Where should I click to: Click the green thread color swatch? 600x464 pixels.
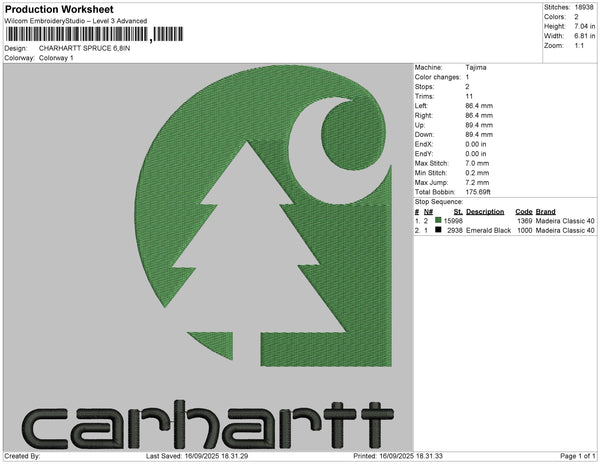tap(438, 220)
